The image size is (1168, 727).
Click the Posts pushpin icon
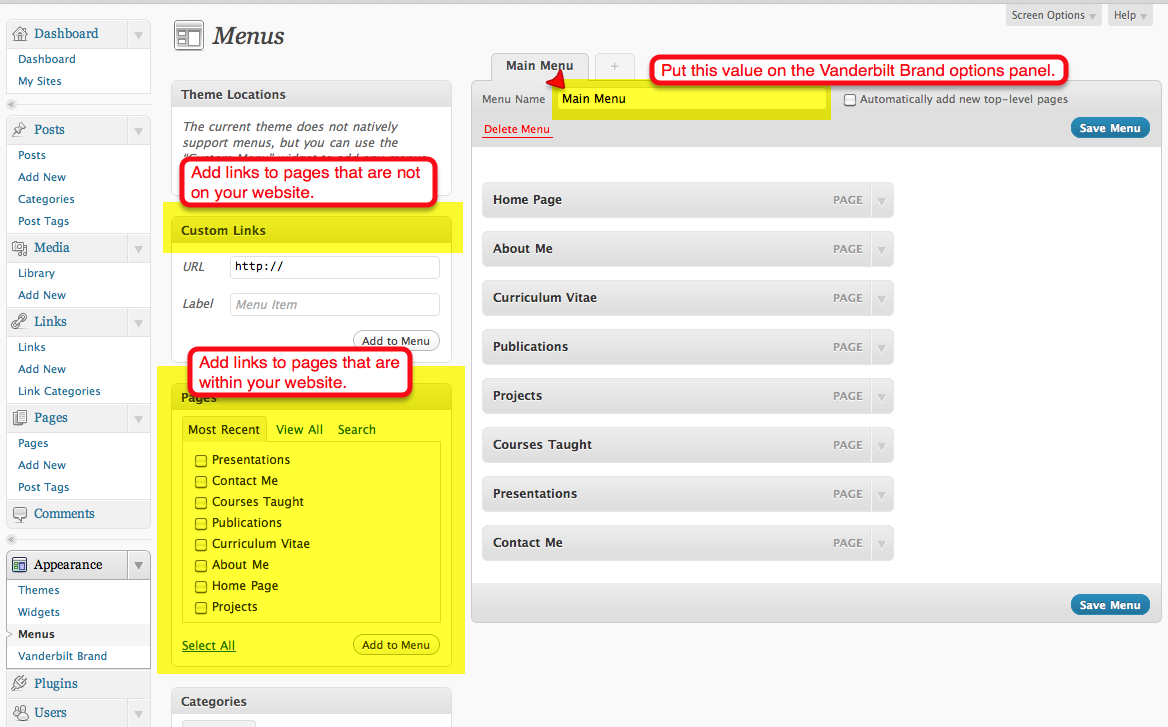[20, 130]
